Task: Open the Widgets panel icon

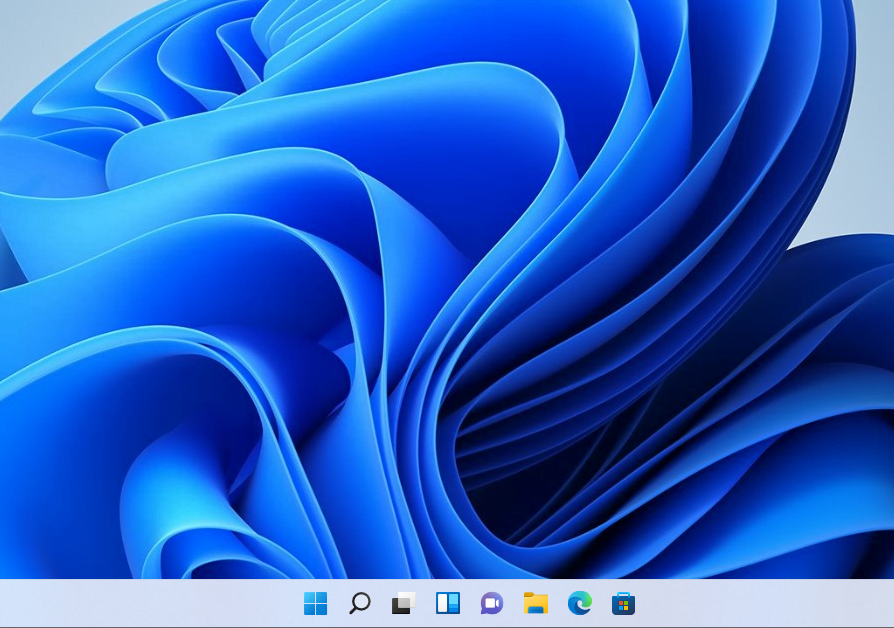Action: pos(448,603)
